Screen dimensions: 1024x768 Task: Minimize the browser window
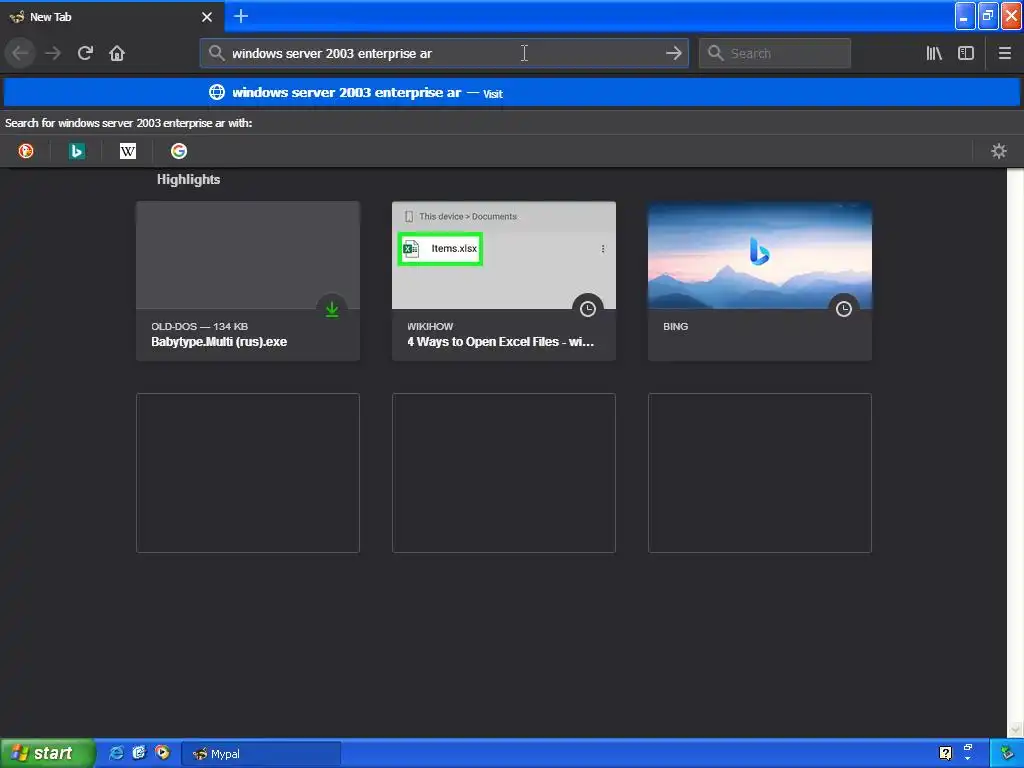(965, 16)
